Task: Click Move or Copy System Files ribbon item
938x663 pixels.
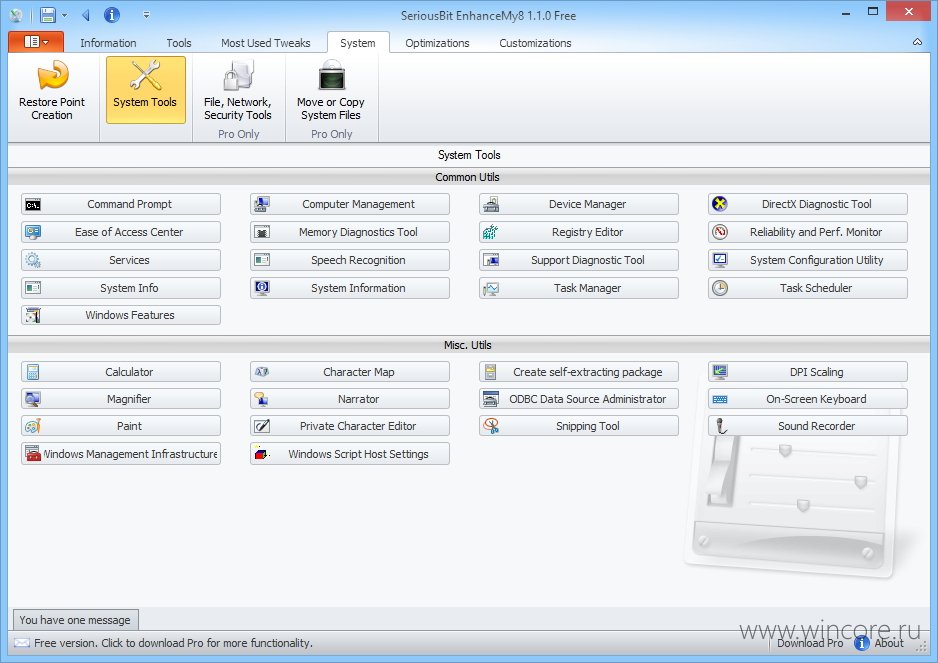Action: 331,90
